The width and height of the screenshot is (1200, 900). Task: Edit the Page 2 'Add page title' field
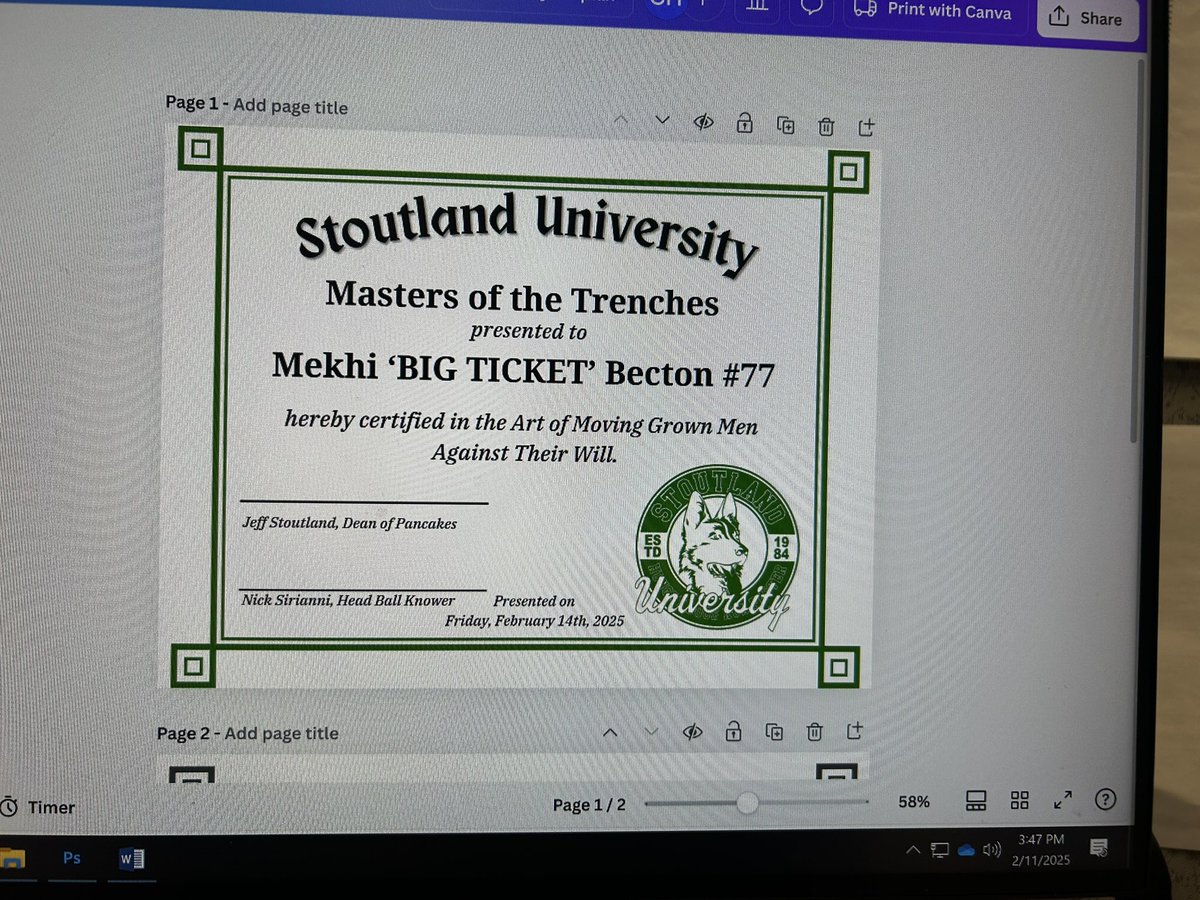click(281, 733)
